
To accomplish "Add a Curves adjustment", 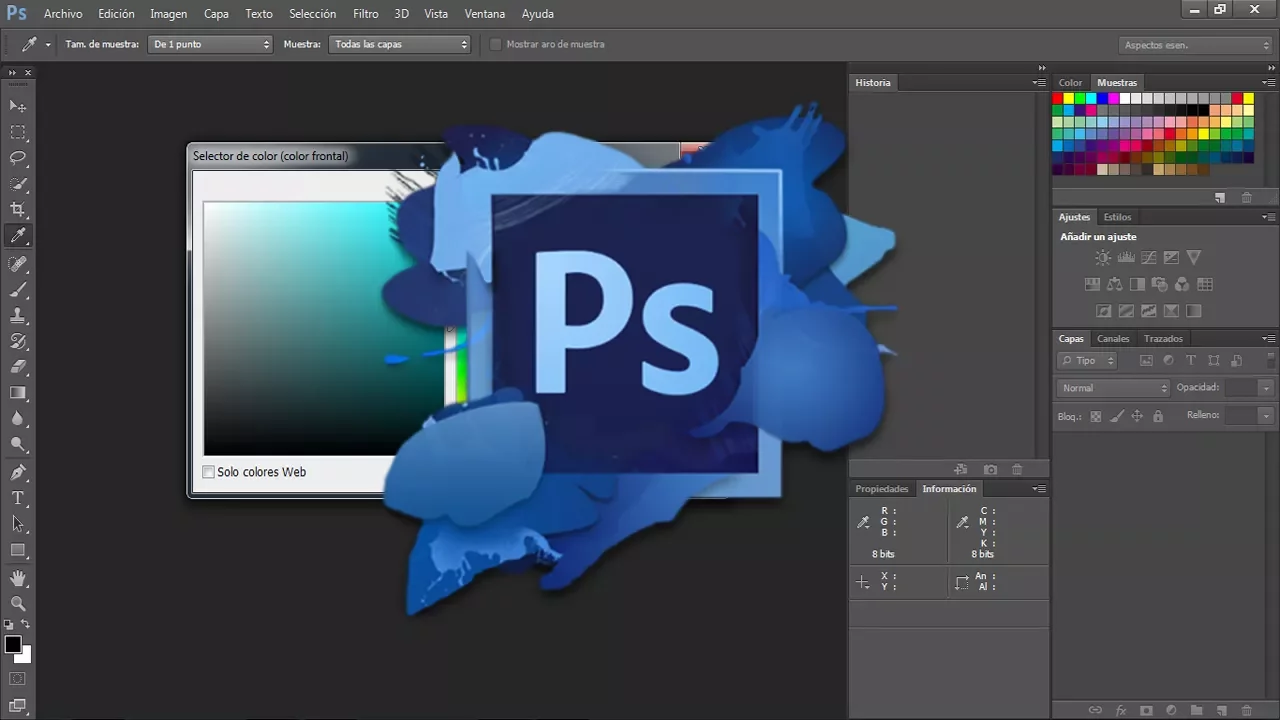I will (1149, 258).
